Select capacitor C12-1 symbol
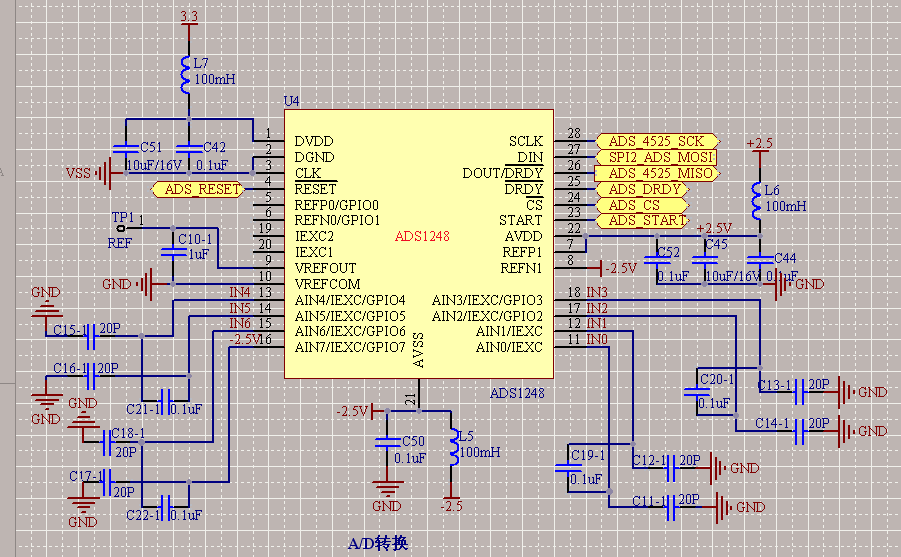Screen dimensions: 901x557 (x=671, y=468)
